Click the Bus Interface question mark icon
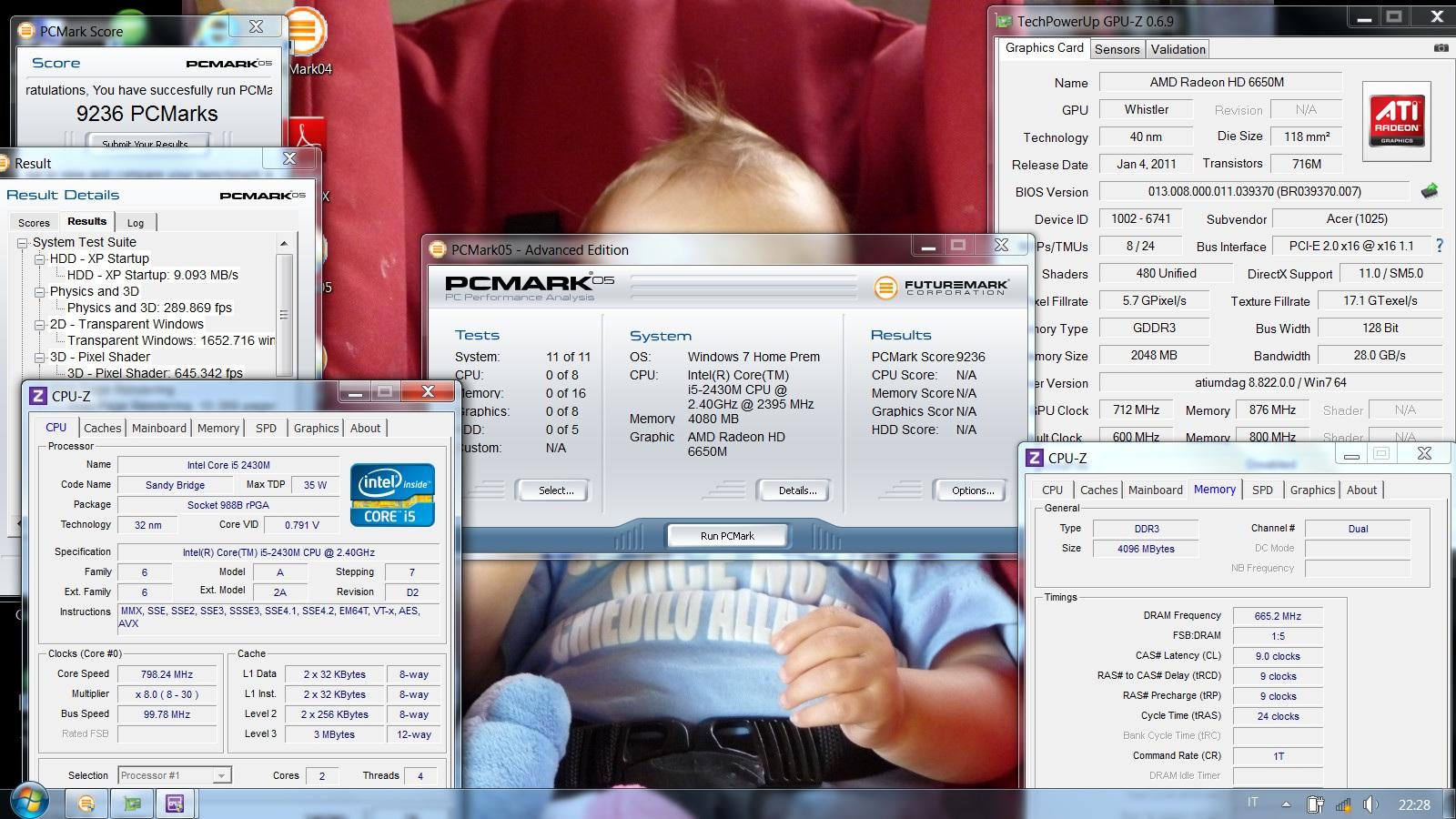Screen dimensions: 1456x819 1439,246
